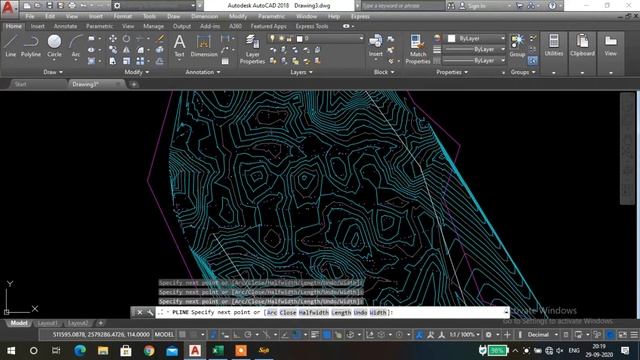Click the Move tool icon
This screenshot has width=640, height=360.
point(113,38)
